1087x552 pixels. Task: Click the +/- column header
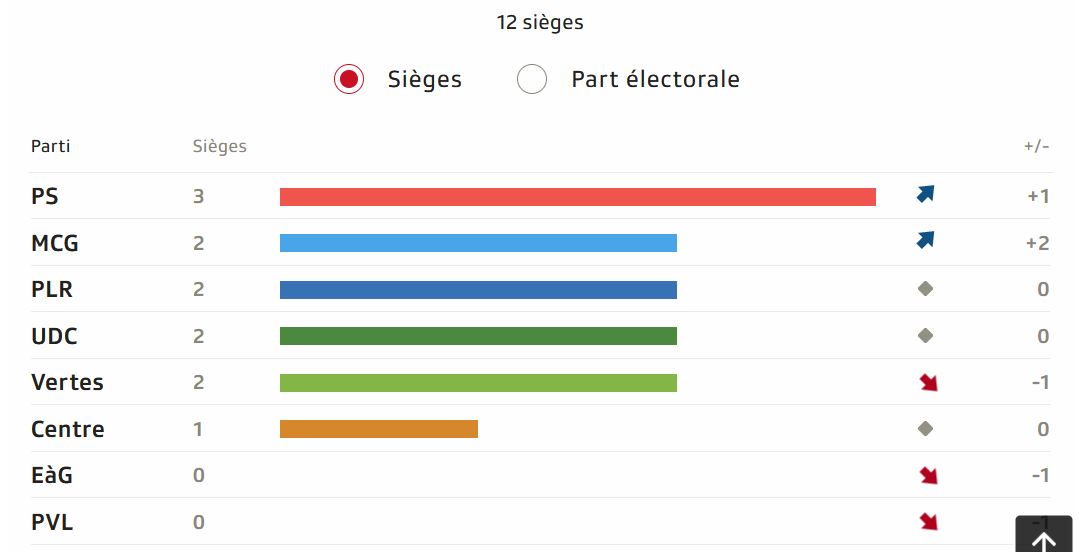coord(1036,146)
